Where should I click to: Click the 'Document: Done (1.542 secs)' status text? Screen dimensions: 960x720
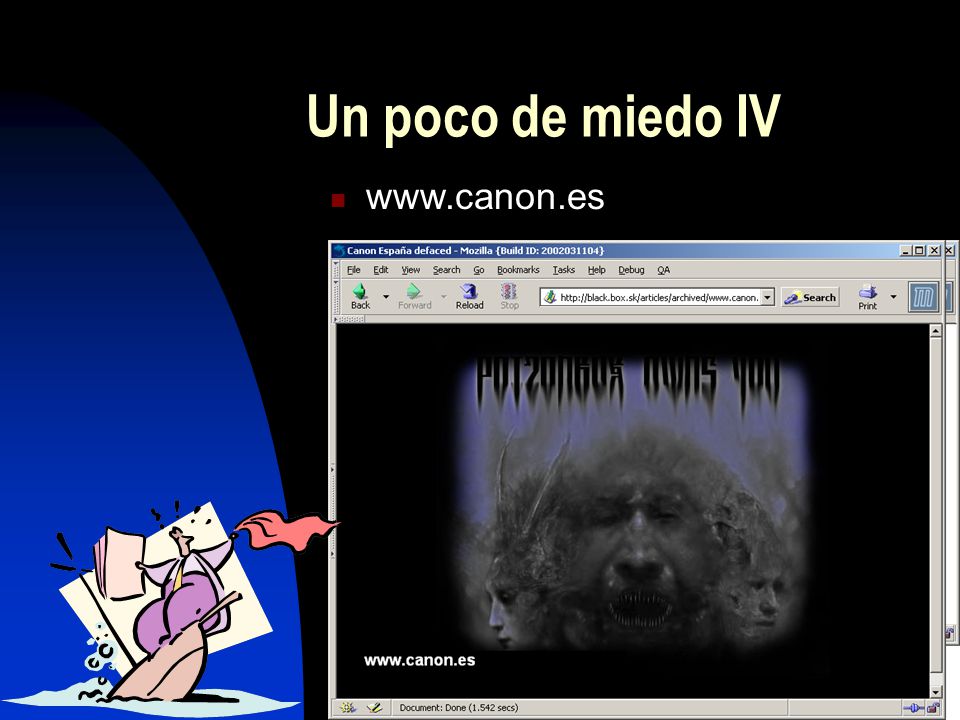tap(459, 708)
